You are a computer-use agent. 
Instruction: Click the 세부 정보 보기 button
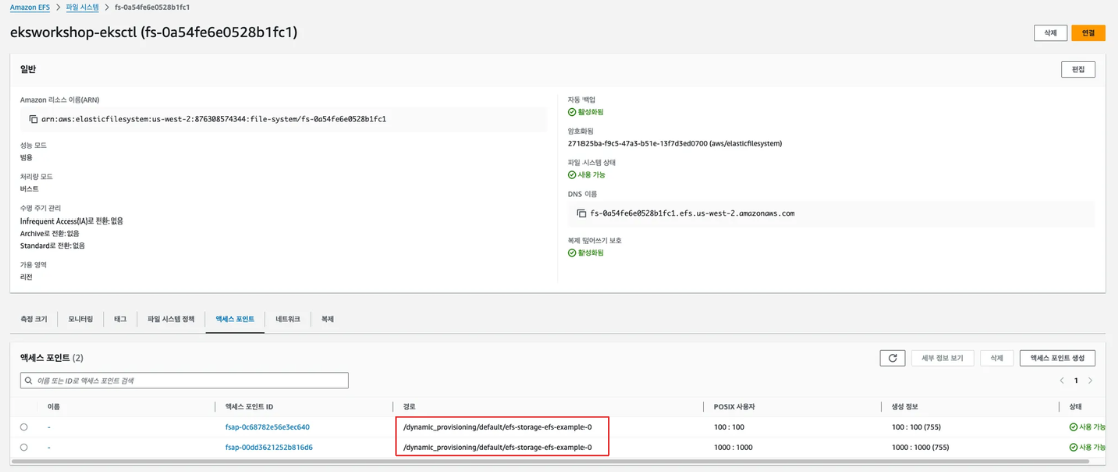pos(943,359)
